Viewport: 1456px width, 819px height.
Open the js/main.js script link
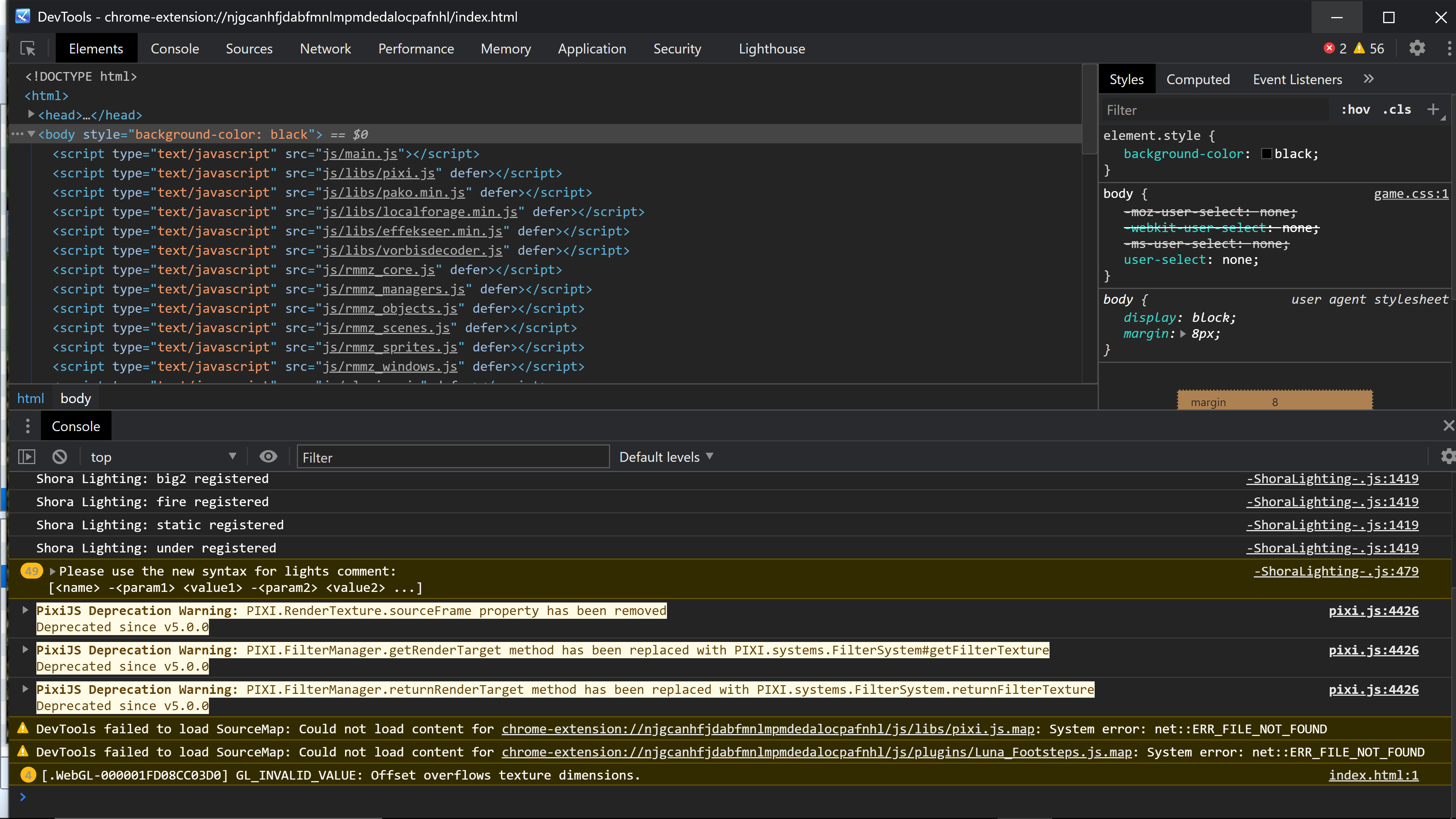[360, 154]
